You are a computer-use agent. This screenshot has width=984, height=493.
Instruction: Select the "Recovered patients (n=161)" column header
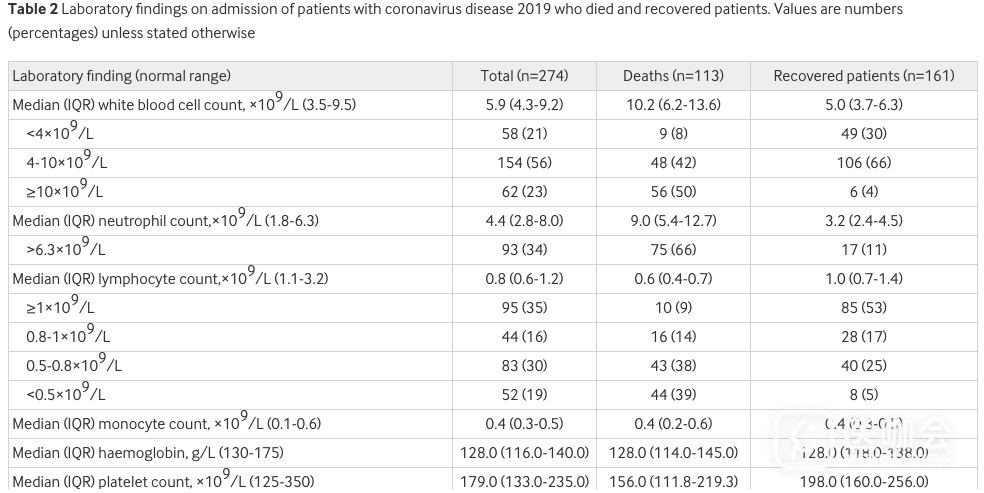(864, 76)
